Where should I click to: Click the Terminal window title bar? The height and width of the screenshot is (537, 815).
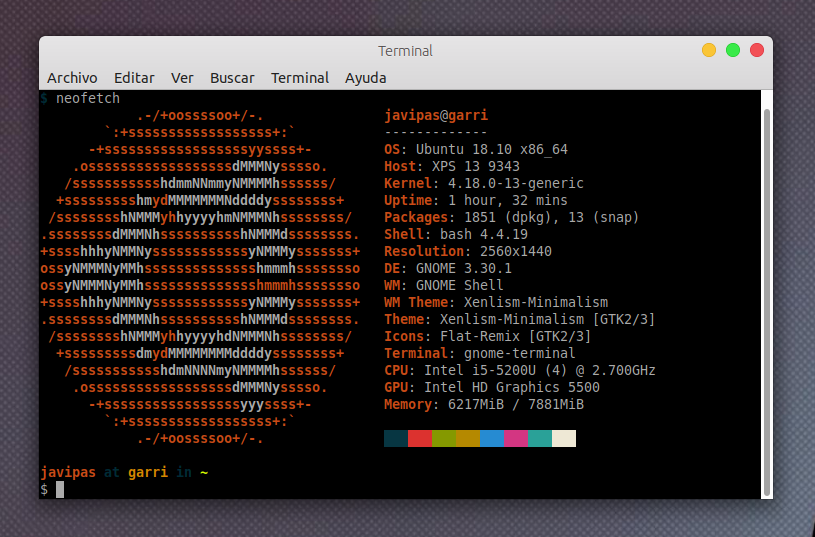(x=405, y=51)
